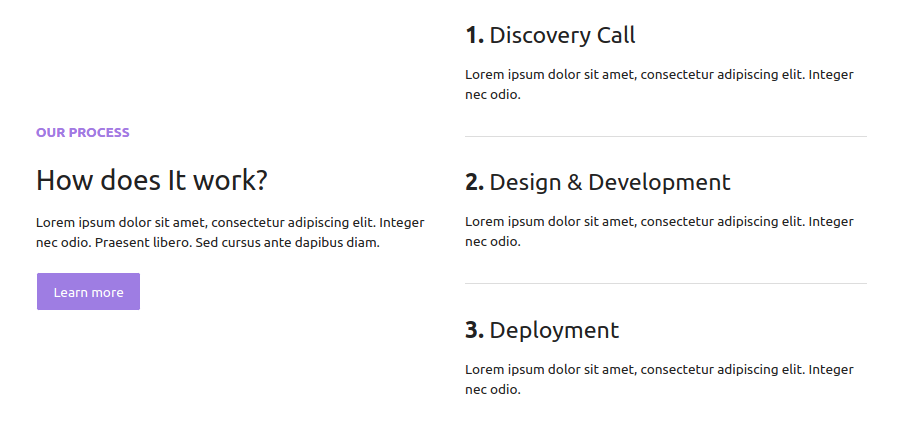Click the OUR PROCESS purple label
This screenshot has width=915, height=444.
[x=83, y=132]
